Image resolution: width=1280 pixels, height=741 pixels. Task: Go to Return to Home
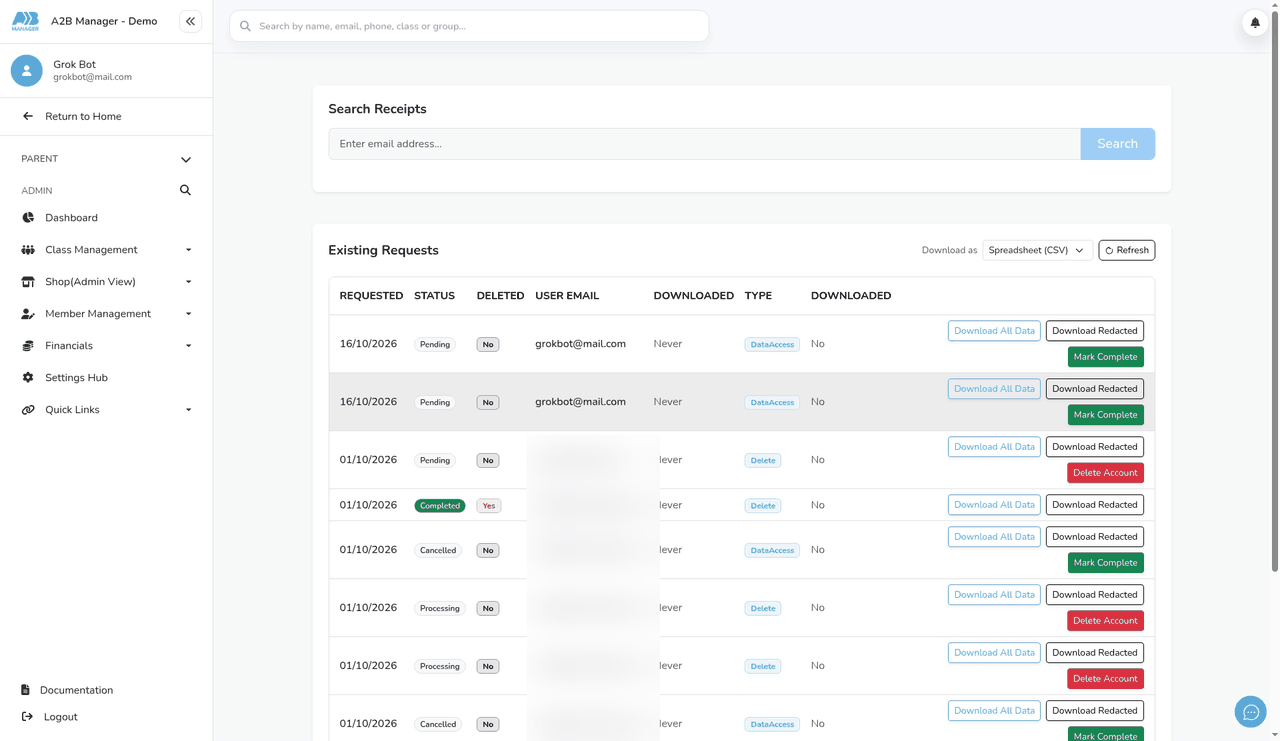(83, 116)
